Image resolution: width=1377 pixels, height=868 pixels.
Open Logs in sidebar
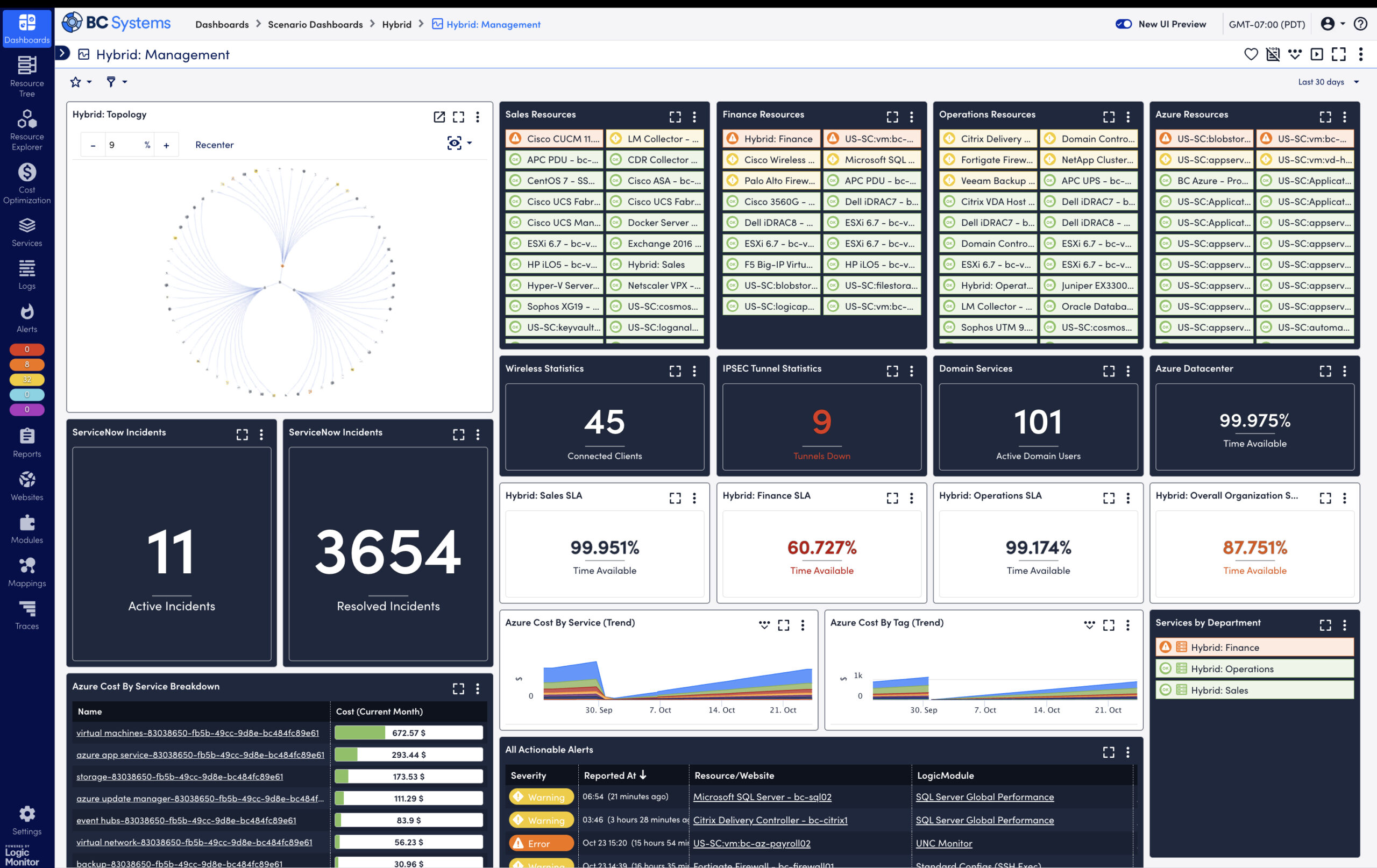pos(27,274)
